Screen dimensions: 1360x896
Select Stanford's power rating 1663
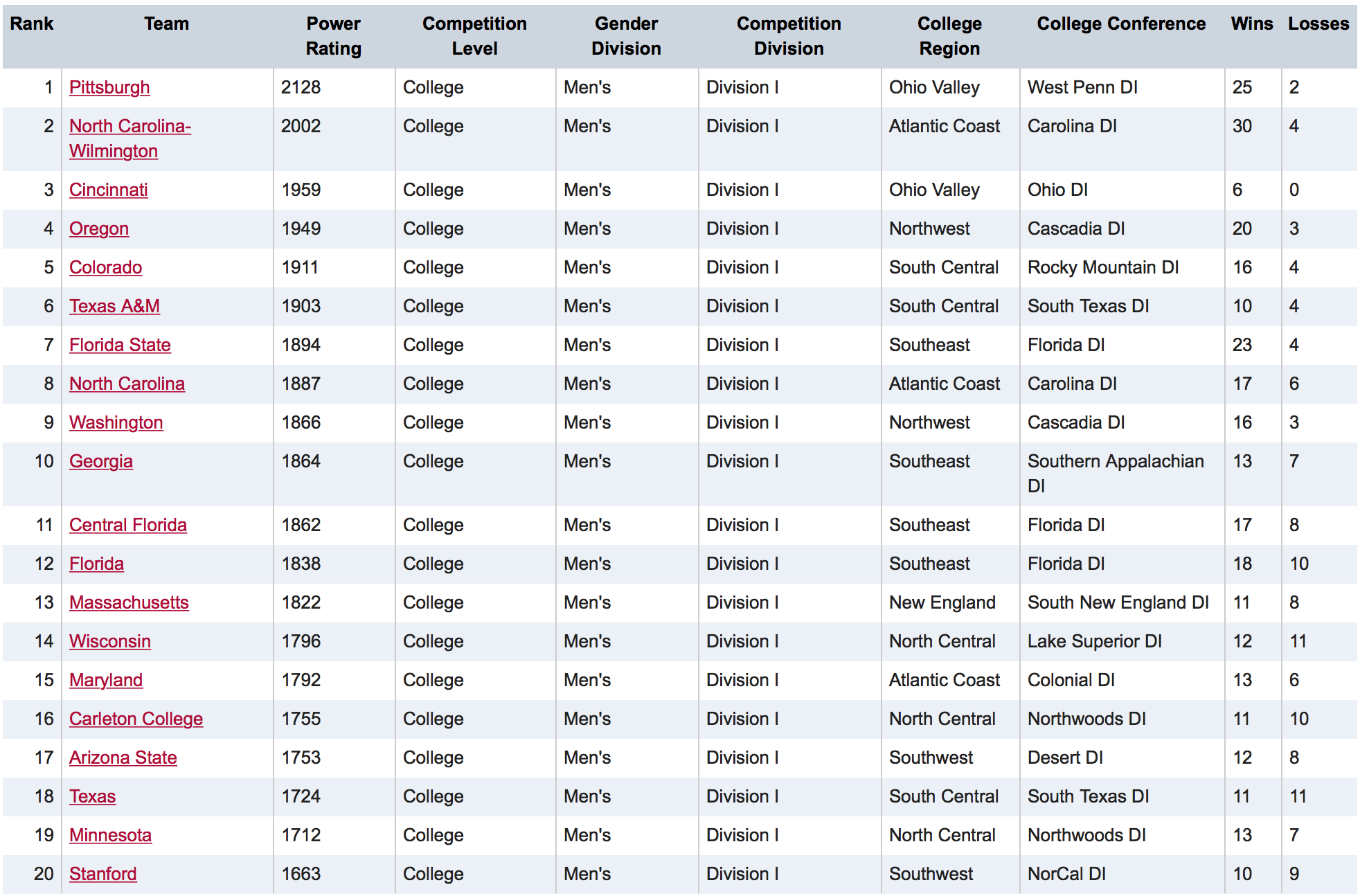point(301,874)
